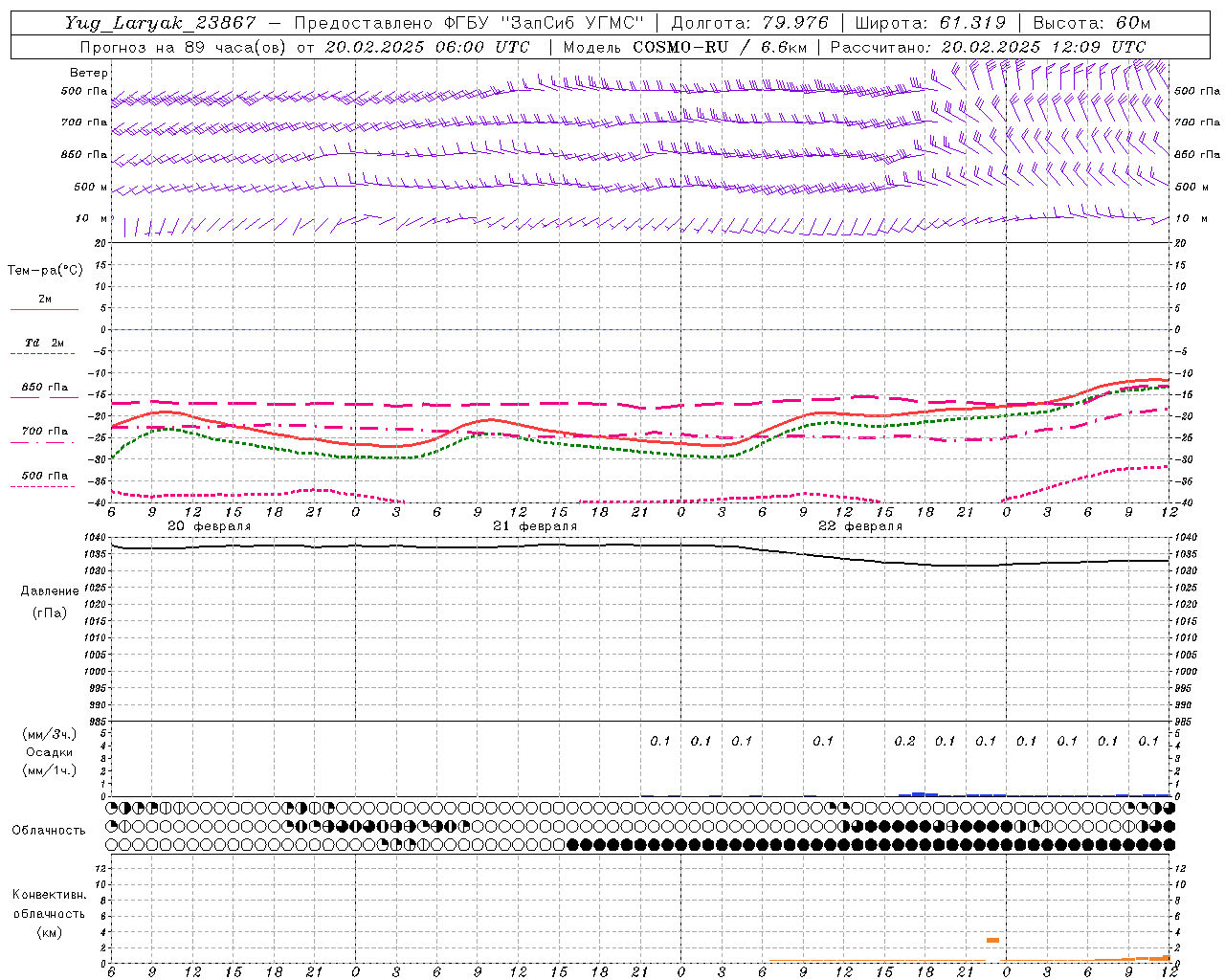Click the 500 м wind level label on the left

(x=91, y=187)
